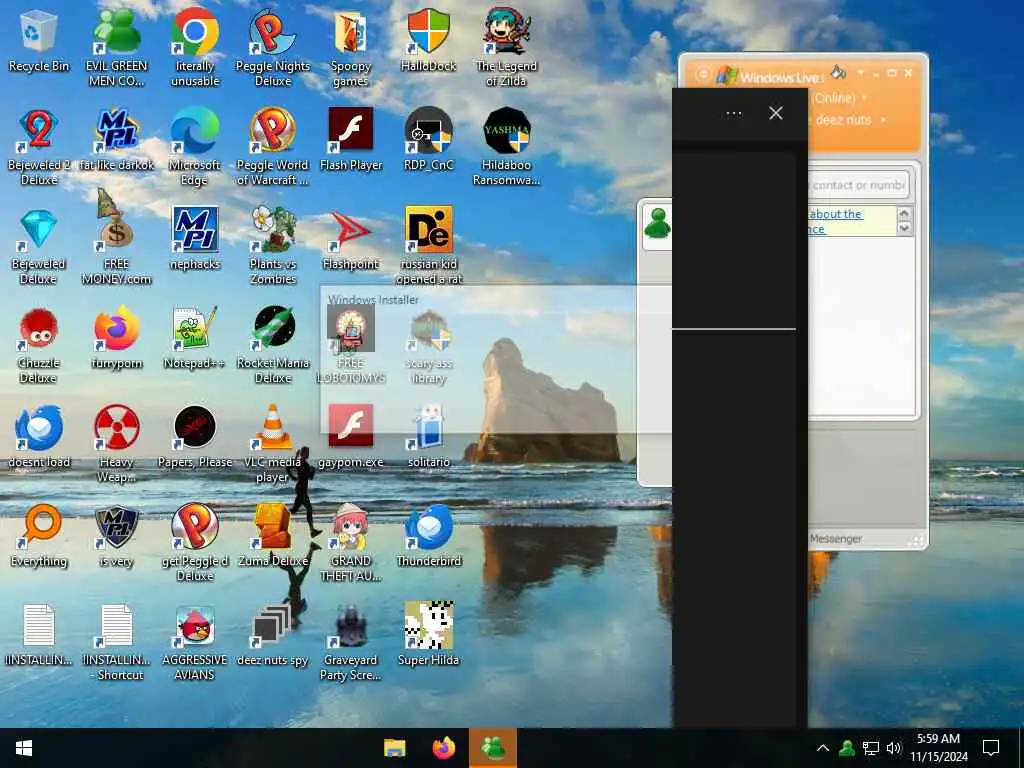Open the Firefox icon on the desktop

click(116, 337)
